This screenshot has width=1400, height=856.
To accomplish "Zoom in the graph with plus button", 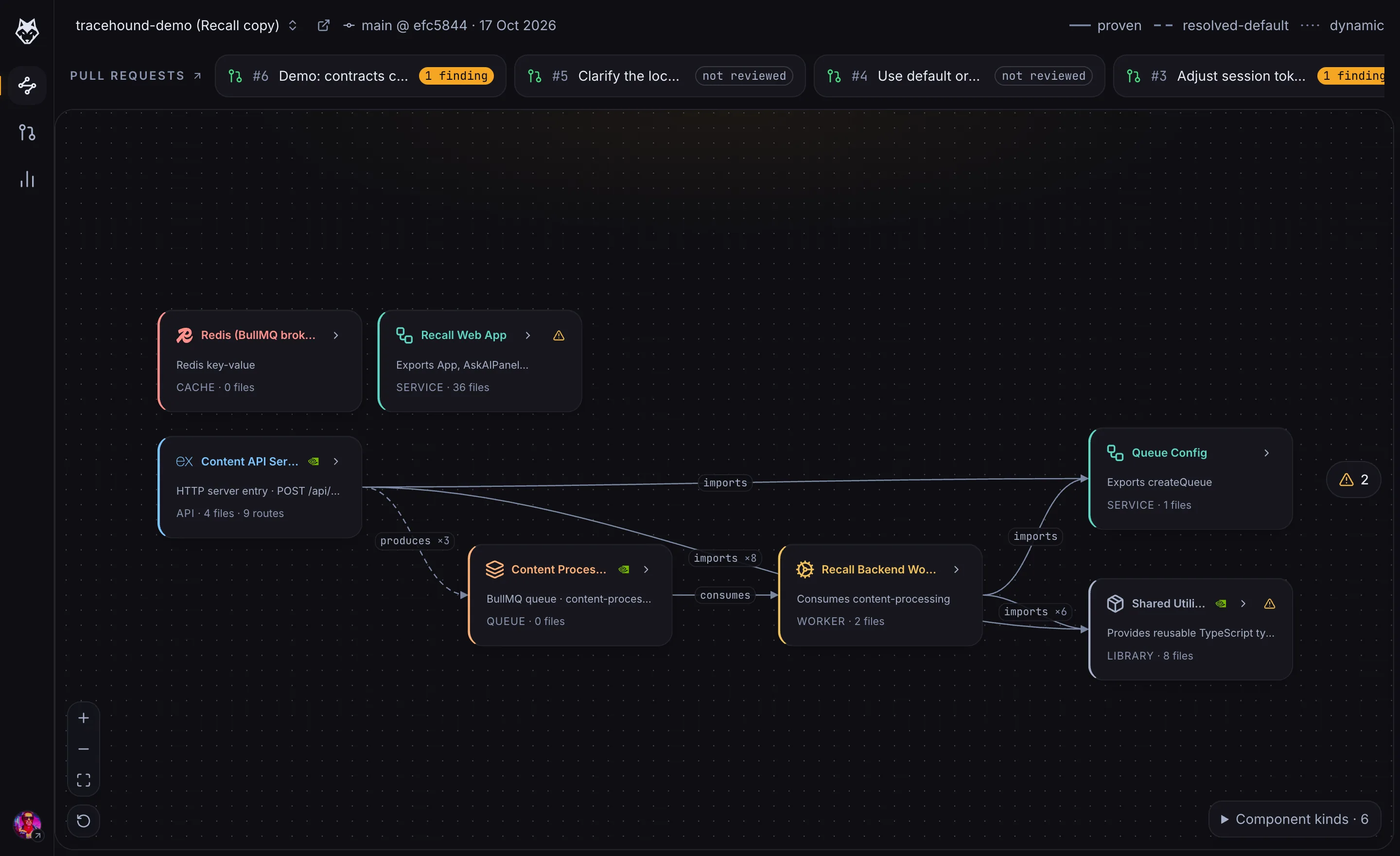I will 84,718.
